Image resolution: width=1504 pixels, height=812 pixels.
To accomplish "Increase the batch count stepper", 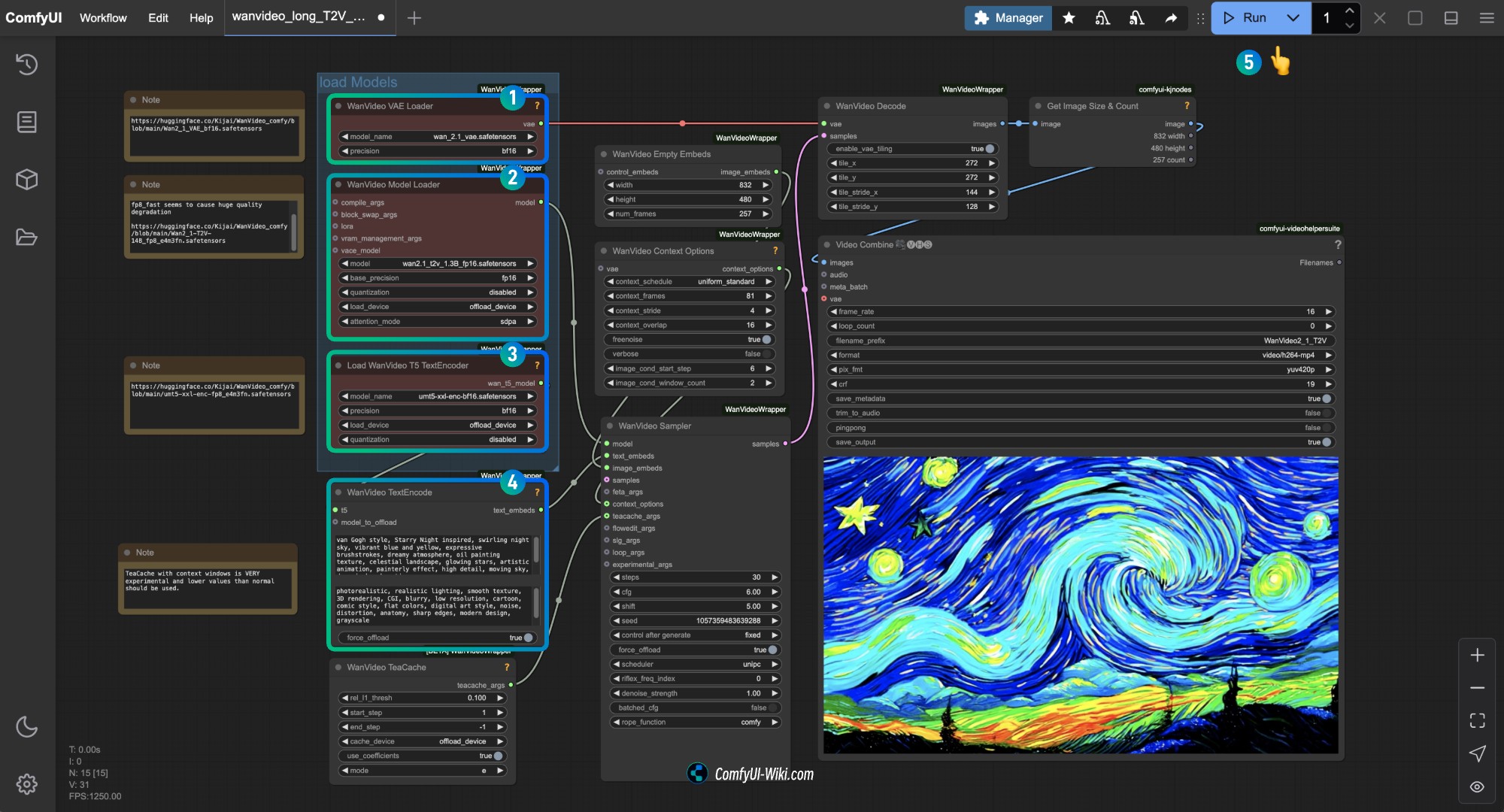I will point(1349,11).
